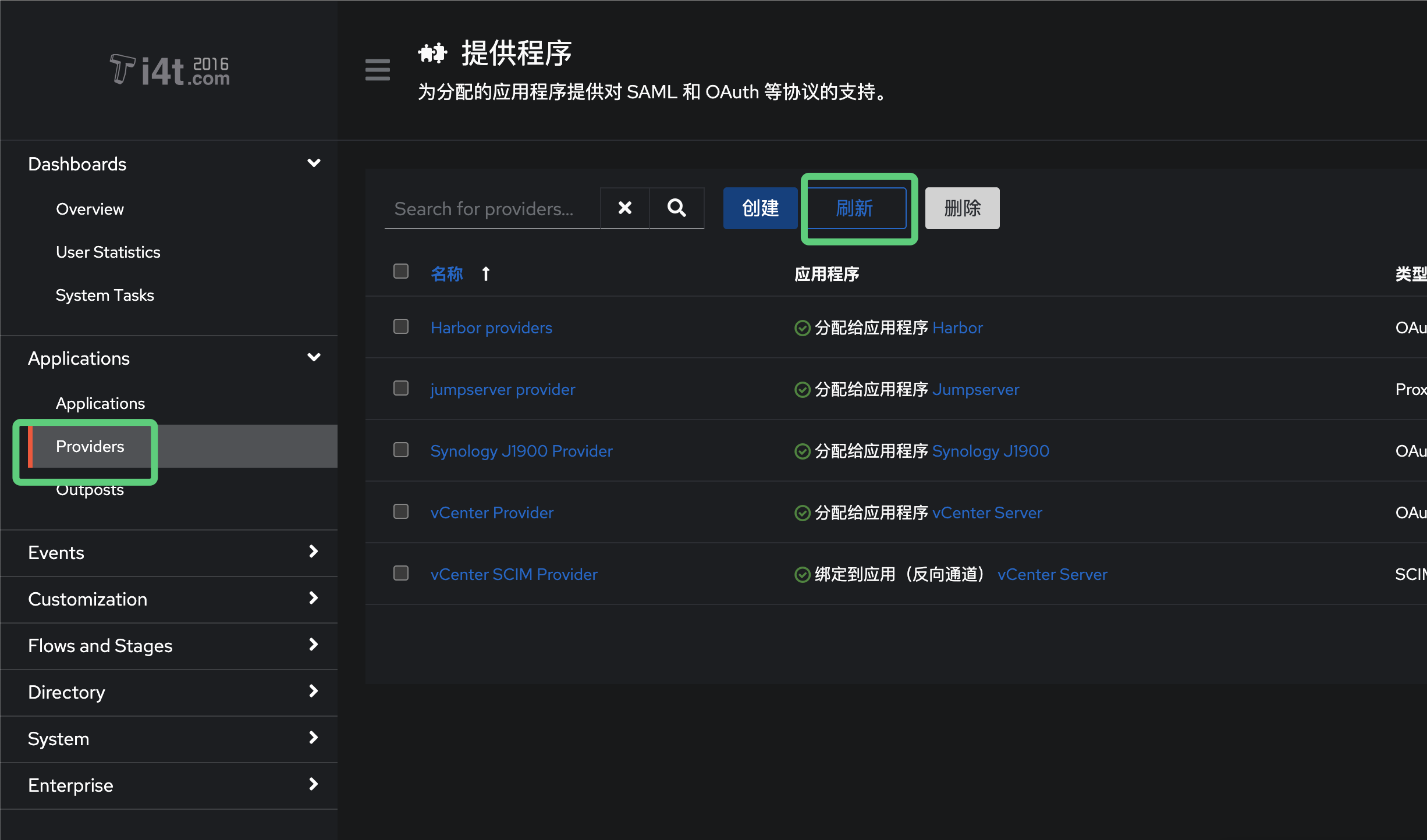Open the Synology J1900 Provider link
This screenshot has width=1427, height=840.
click(x=521, y=450)
